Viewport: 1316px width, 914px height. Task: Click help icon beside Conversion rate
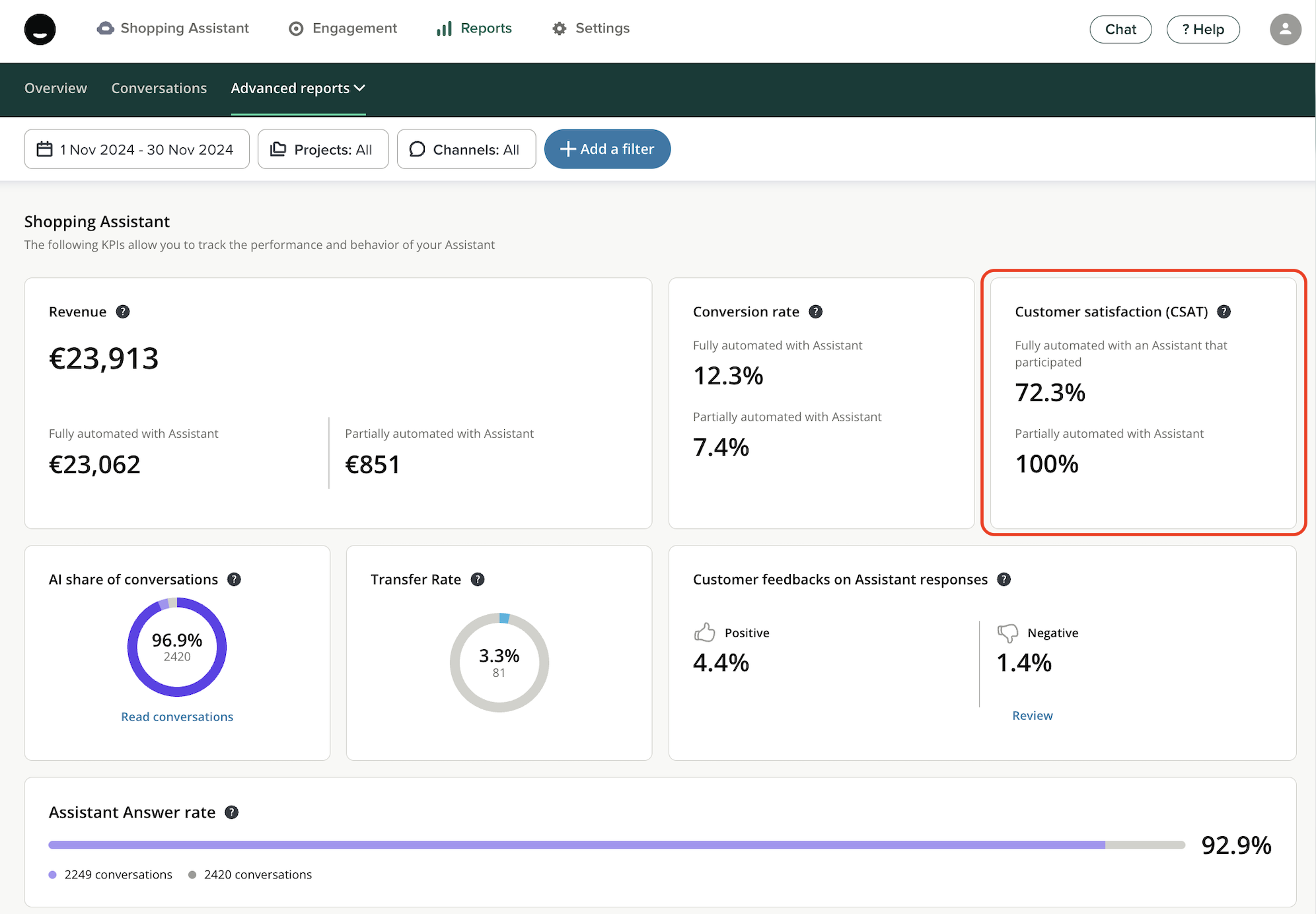[816, 312]
